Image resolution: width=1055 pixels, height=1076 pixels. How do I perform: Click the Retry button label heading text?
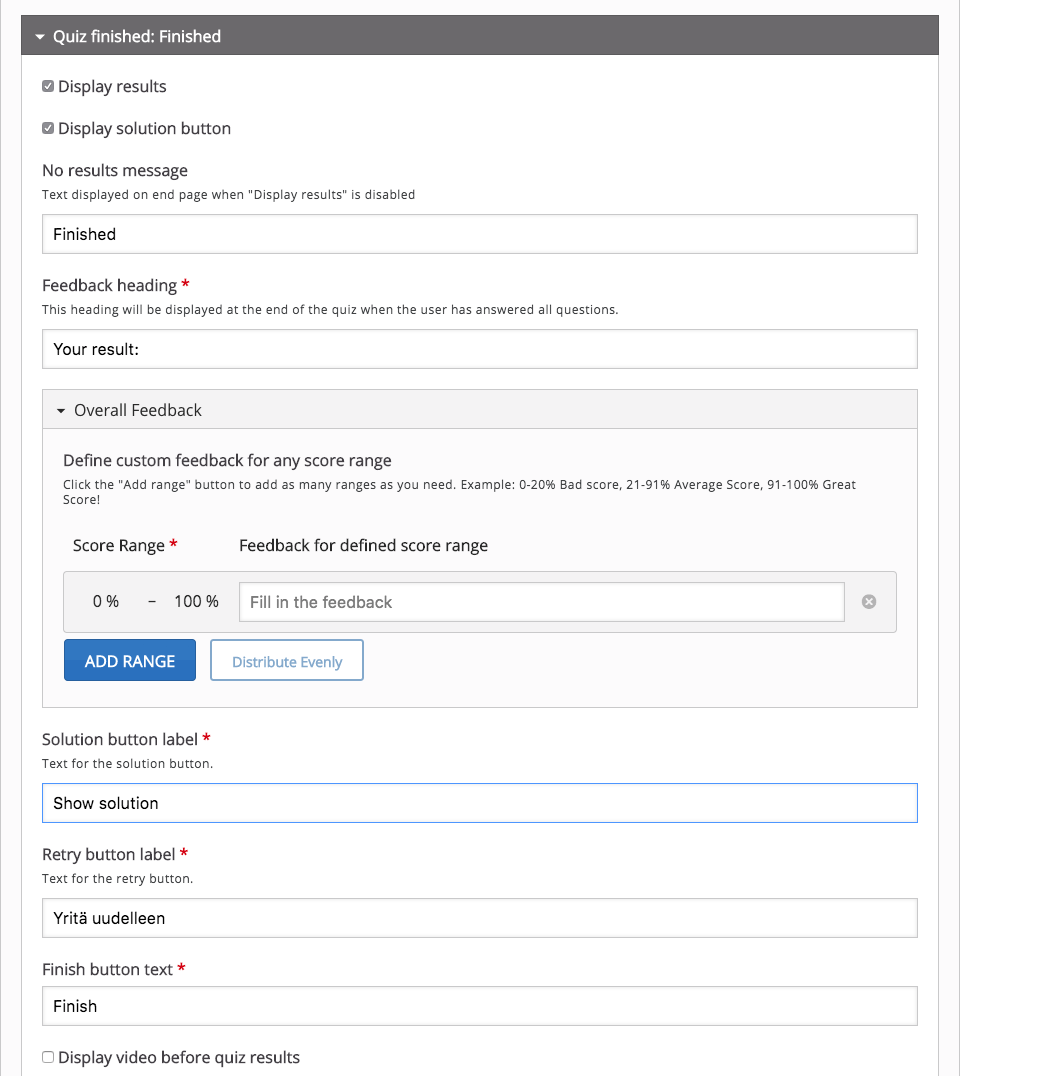[x=109, y=854]
